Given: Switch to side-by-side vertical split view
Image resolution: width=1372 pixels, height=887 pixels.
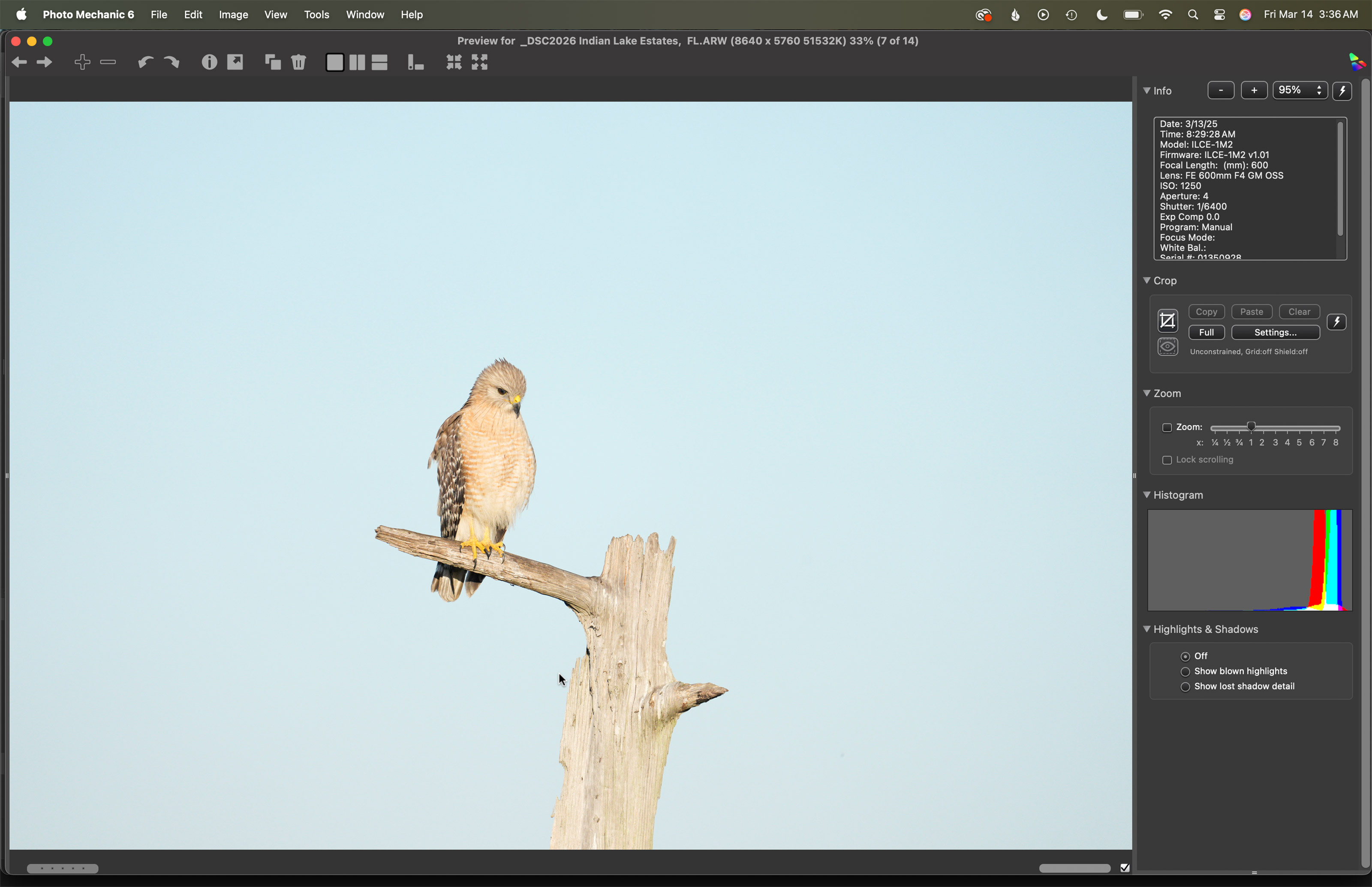Looking at the screenshot, I should pos(357,62).
